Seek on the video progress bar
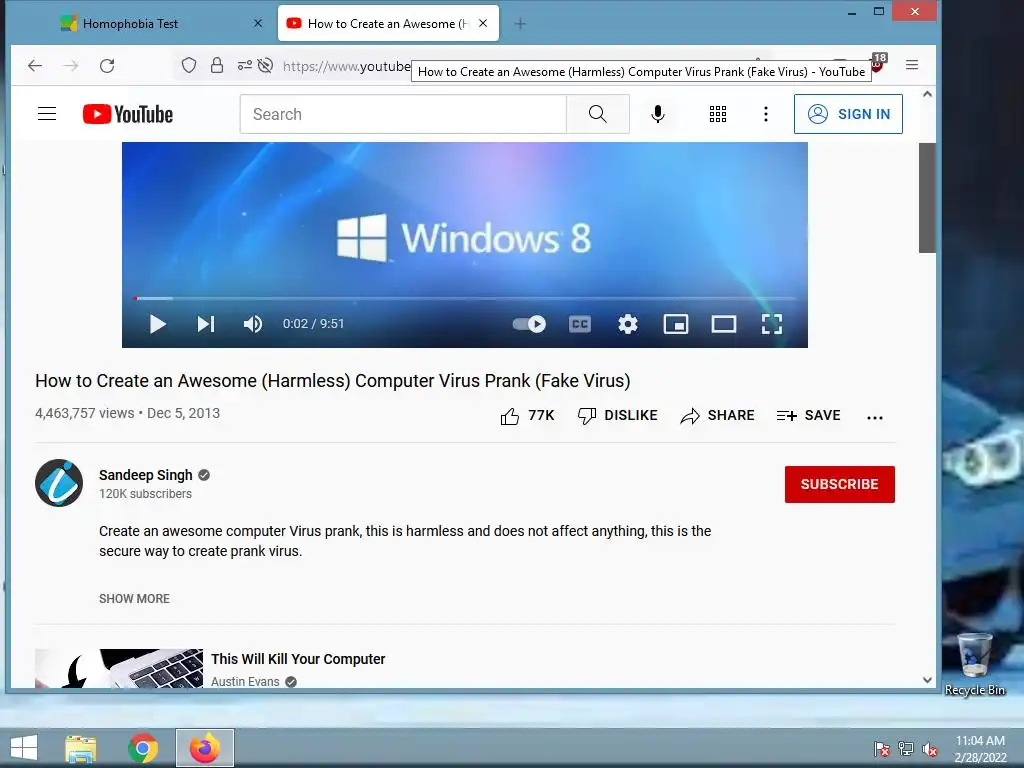The height and width of the screenshot is (768, 1024). (x=465, y=298)
